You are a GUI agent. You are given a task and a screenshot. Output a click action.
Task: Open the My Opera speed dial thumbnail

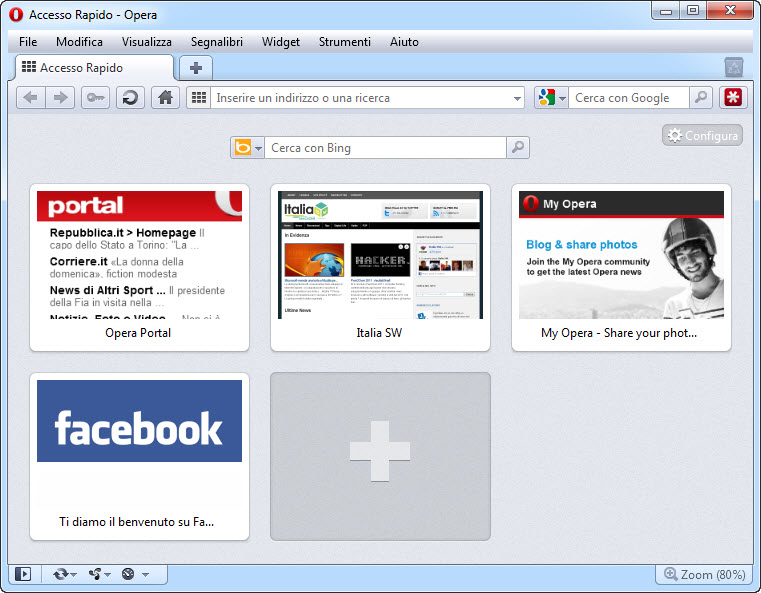(x=621, y=255)
